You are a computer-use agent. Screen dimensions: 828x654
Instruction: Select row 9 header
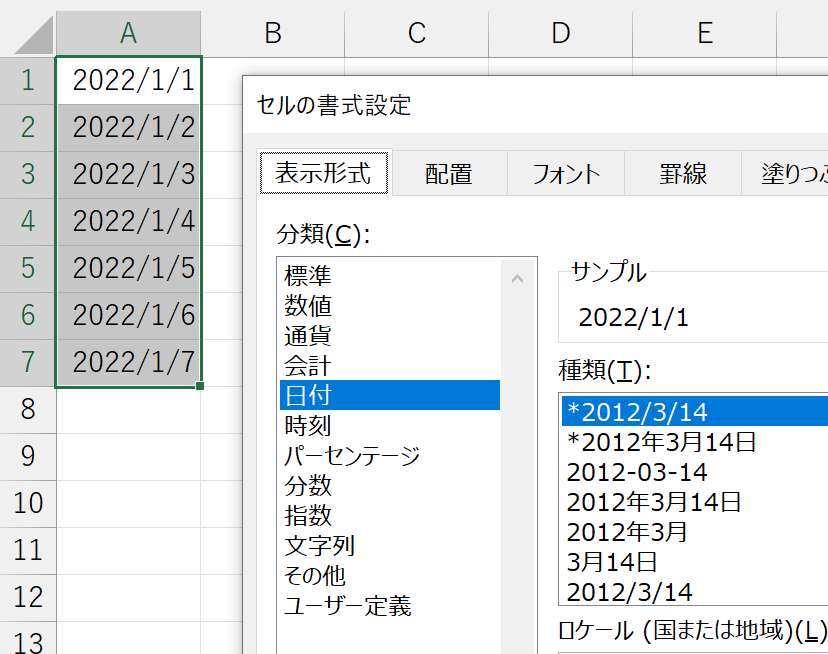click(27, 456)
